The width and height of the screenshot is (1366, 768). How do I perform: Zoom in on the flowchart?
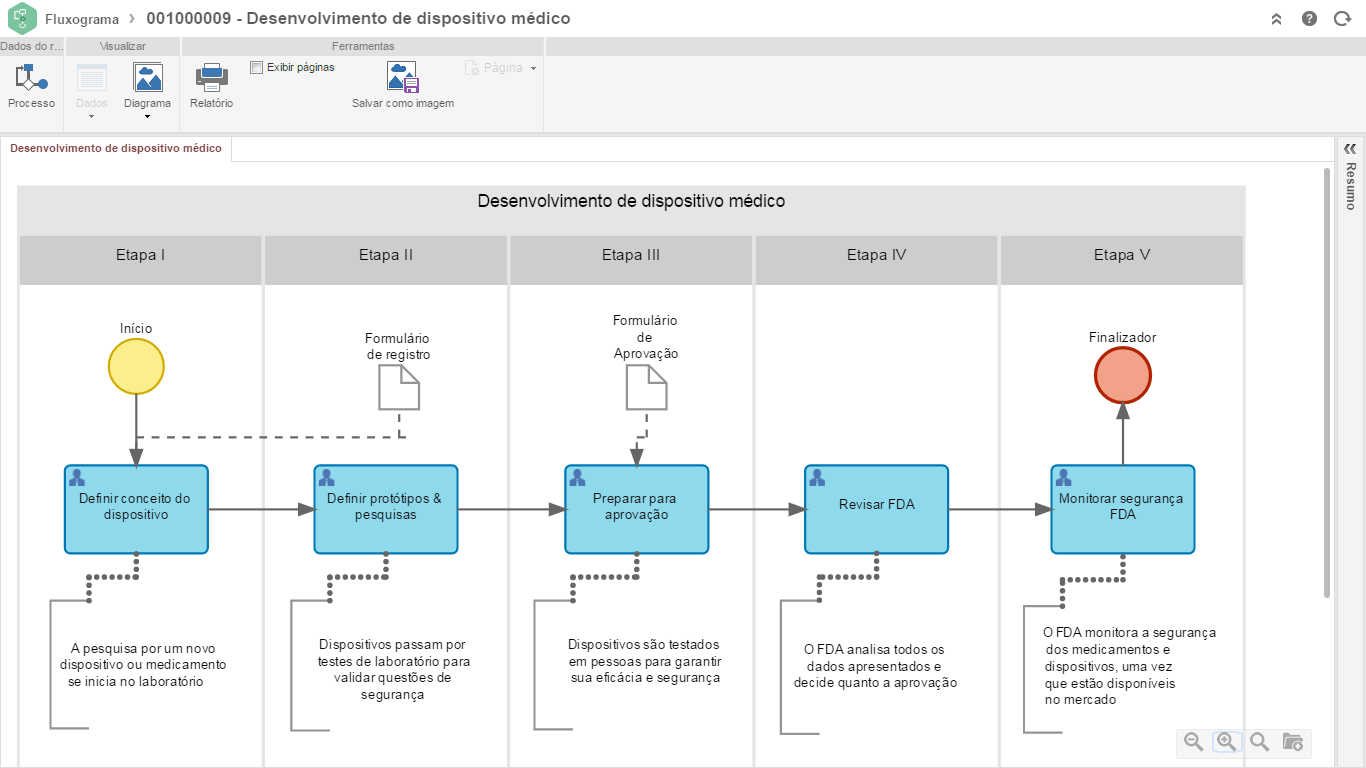(1226, 742)
